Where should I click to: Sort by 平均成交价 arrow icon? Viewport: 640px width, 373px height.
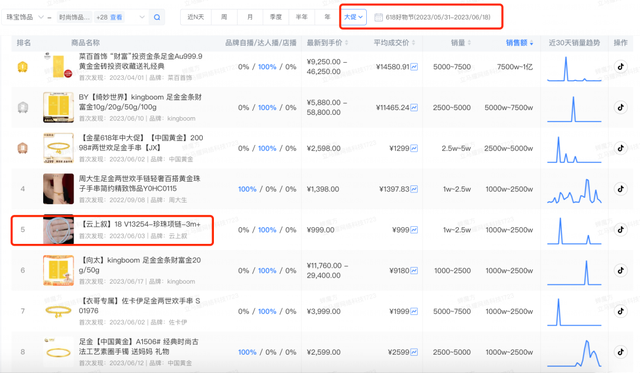point(413,42)
